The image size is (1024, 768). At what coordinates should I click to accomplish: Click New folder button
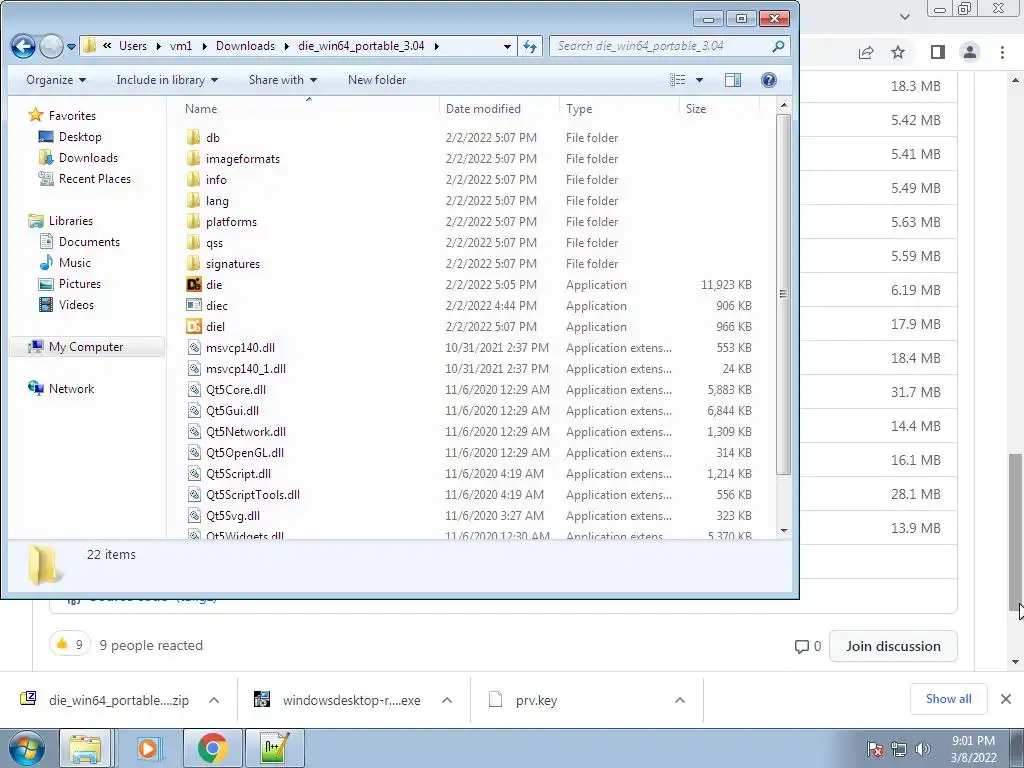click(377, 80)
